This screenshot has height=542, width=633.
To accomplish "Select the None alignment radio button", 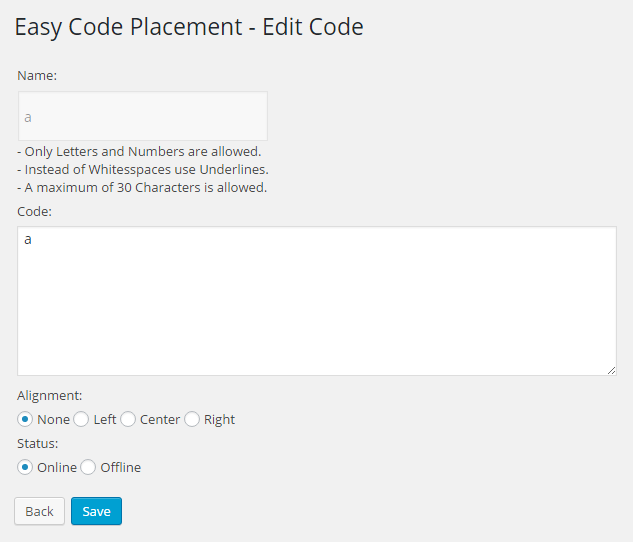I will [x=25, y=419].
